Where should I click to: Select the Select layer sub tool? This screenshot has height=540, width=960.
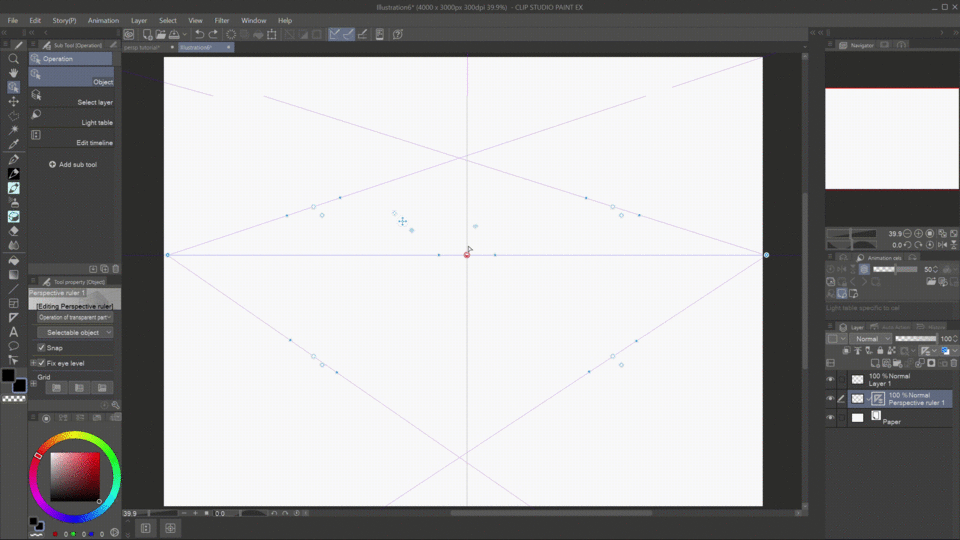pos(71,97)
